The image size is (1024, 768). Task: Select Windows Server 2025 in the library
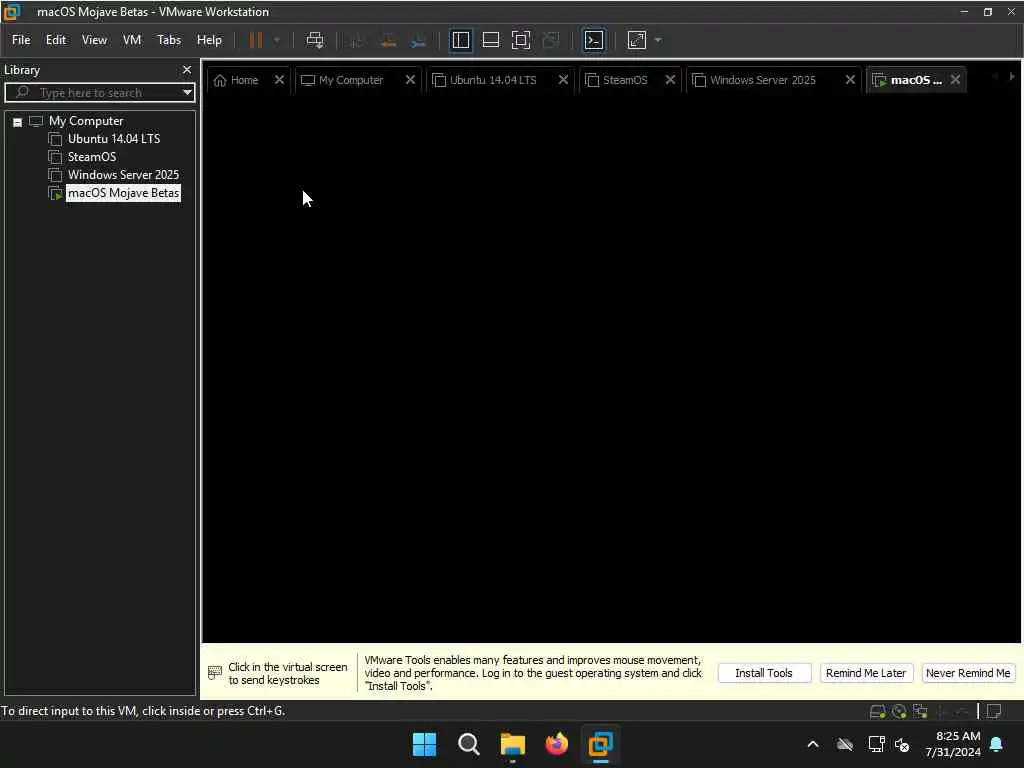(123, 174)
